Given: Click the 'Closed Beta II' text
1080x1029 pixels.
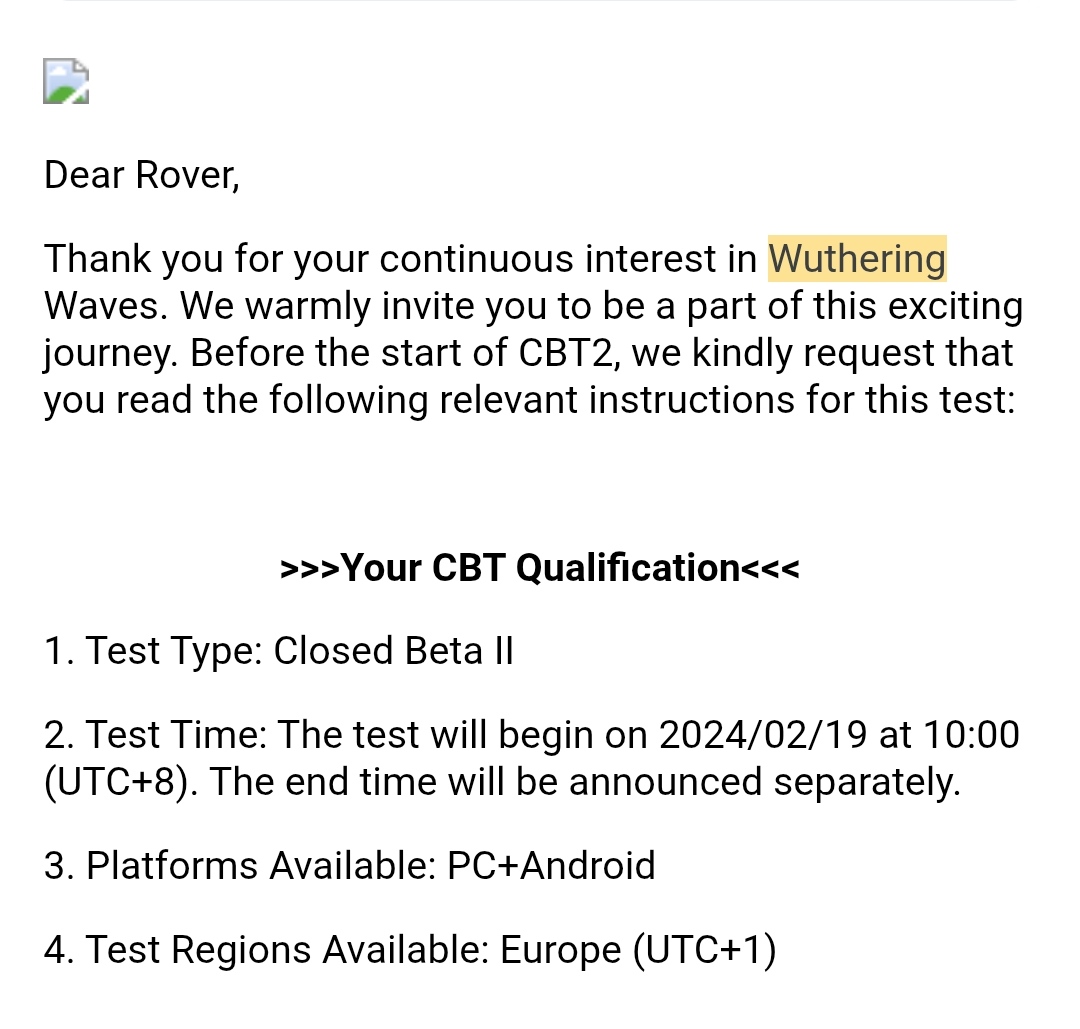Looking at the screenshot, I should [393, 651].
